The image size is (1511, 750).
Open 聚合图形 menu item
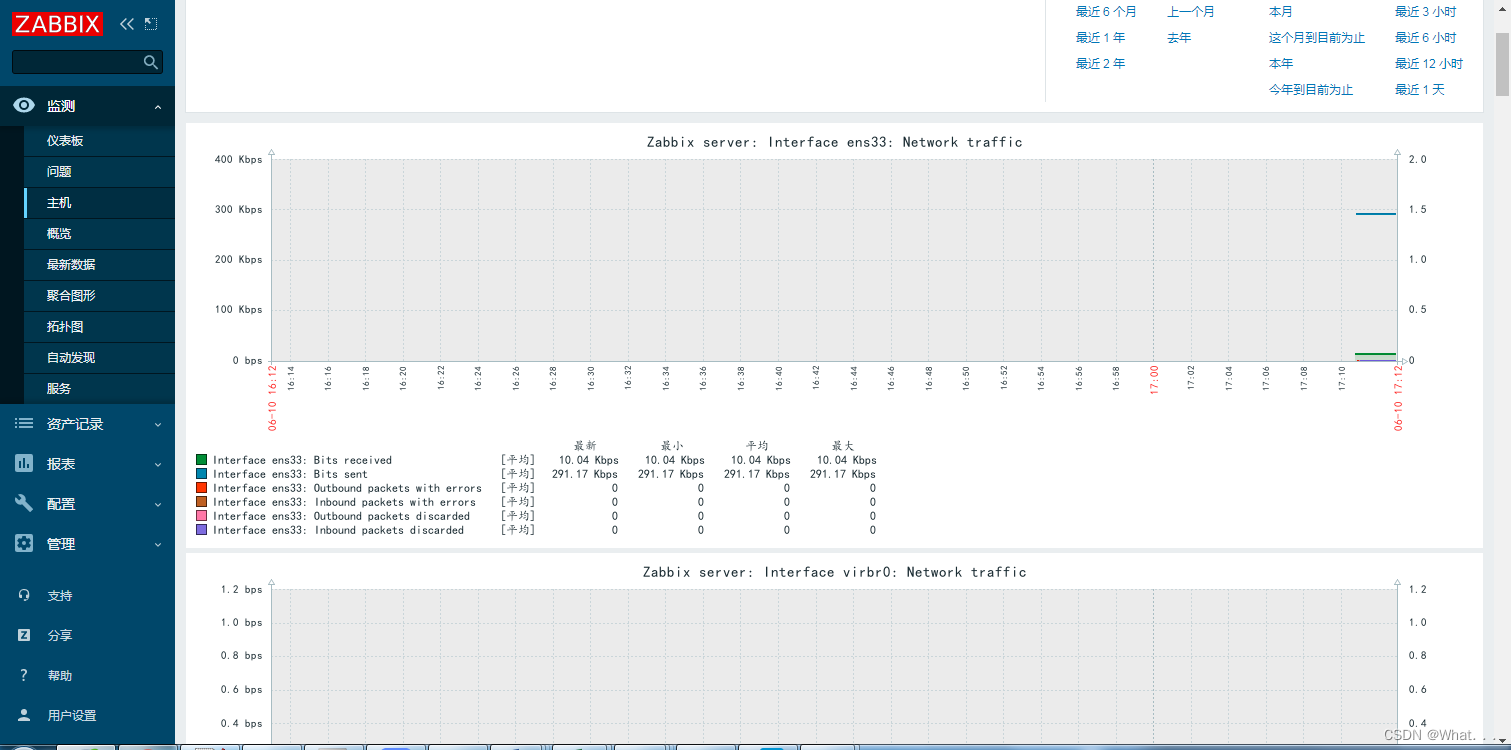(99, 296)
